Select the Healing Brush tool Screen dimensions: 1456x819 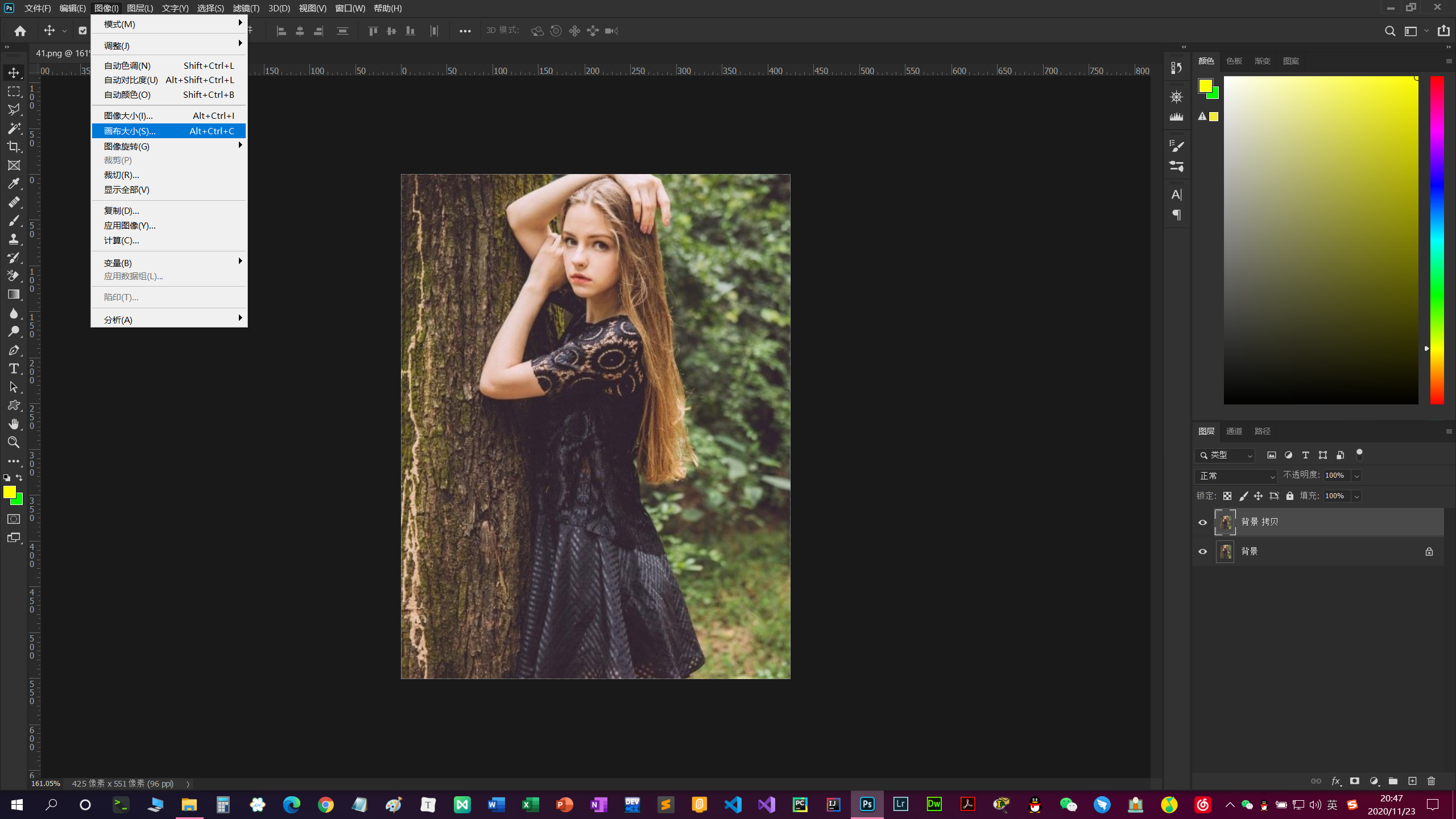click(14, 202)
